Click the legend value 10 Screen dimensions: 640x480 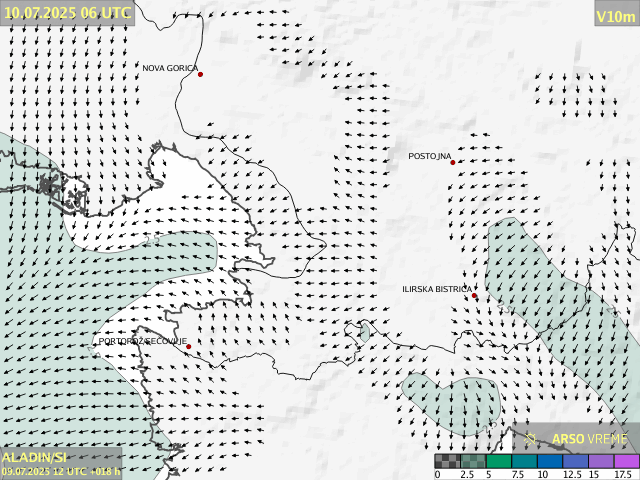coord(542,474)
